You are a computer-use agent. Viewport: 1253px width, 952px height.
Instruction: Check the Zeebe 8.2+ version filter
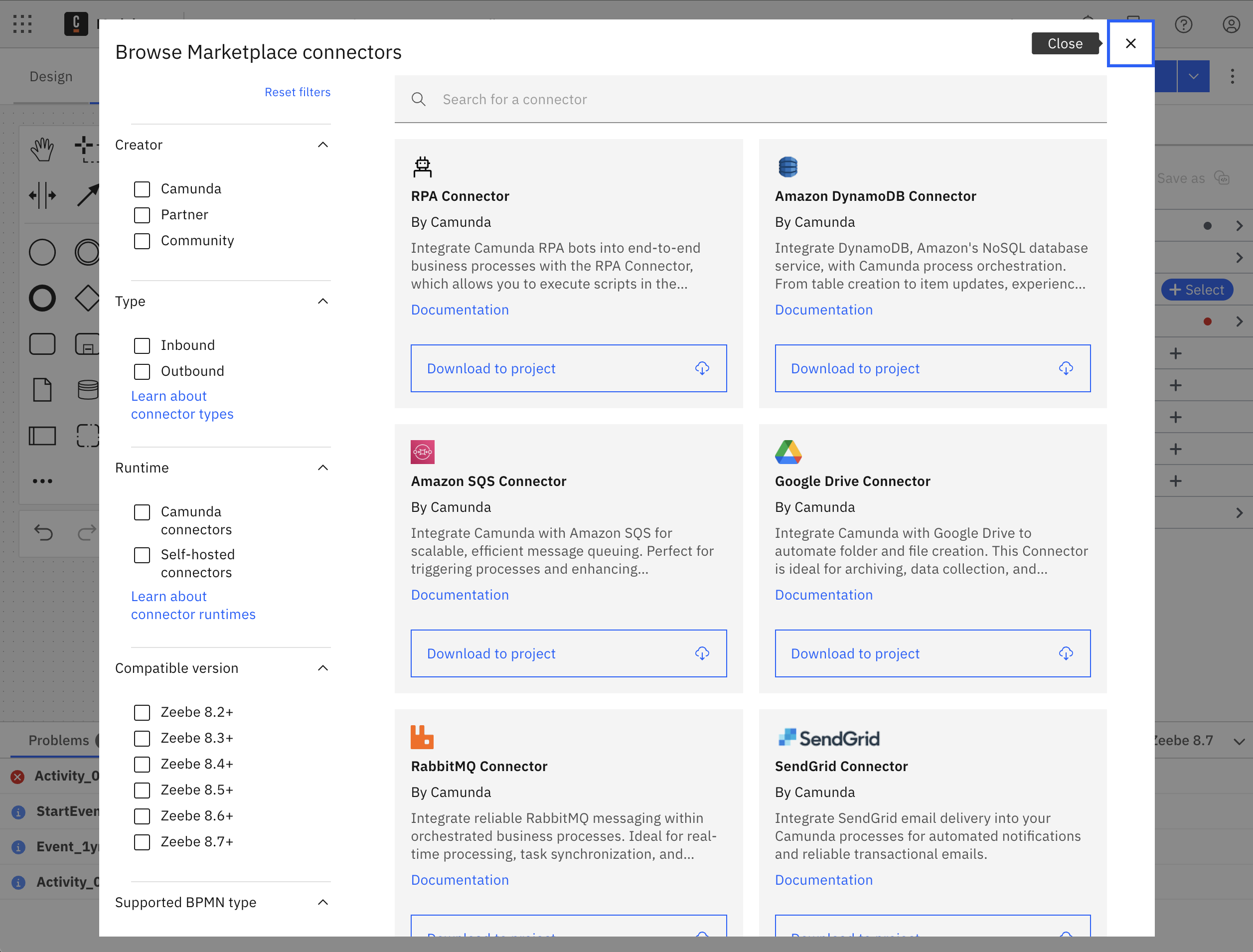(142, 713)
